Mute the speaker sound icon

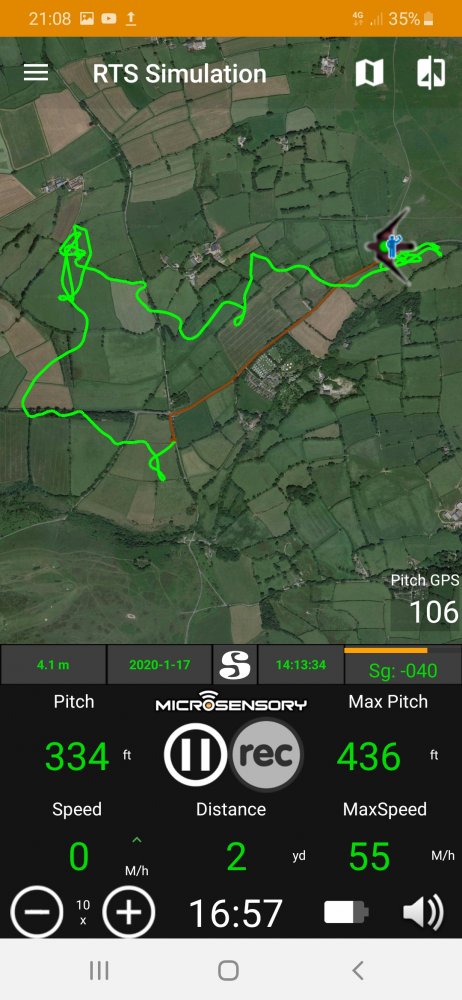coord(423,912)
